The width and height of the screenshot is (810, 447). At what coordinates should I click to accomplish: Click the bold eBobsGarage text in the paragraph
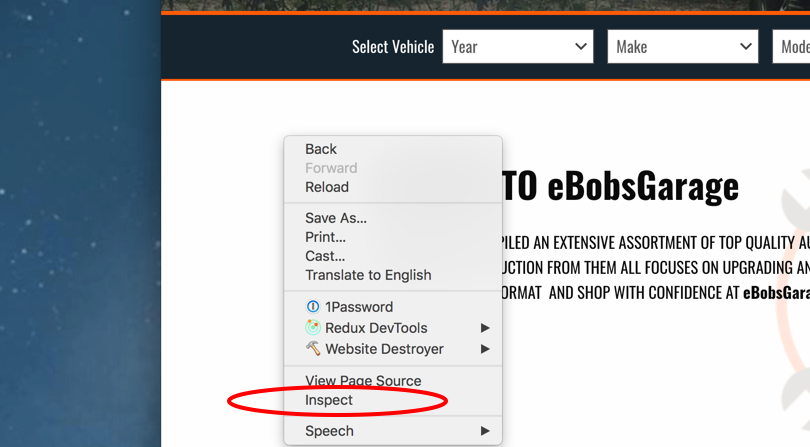[776, 293]
